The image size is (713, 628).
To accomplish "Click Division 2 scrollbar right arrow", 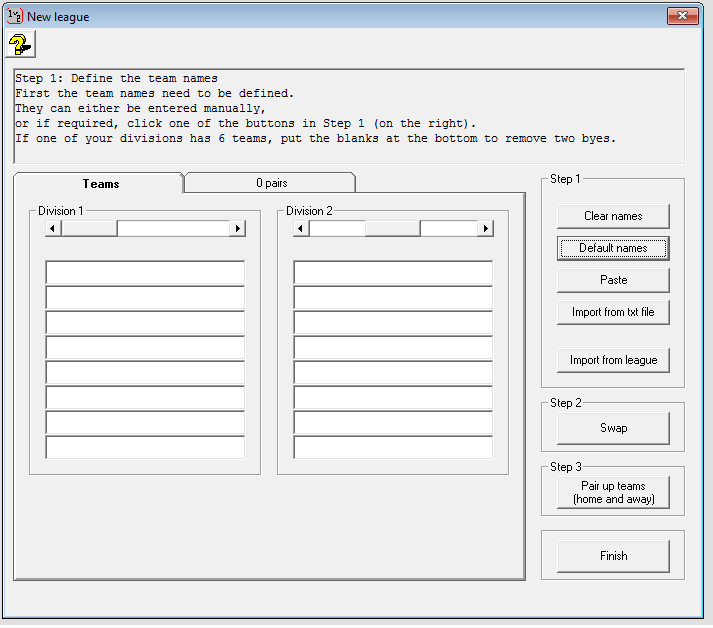I will tap(485, 228).
